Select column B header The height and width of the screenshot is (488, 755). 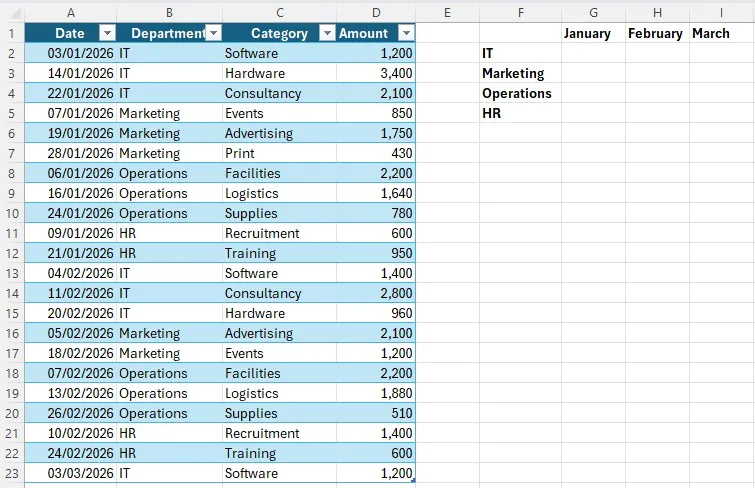(169, 13)
